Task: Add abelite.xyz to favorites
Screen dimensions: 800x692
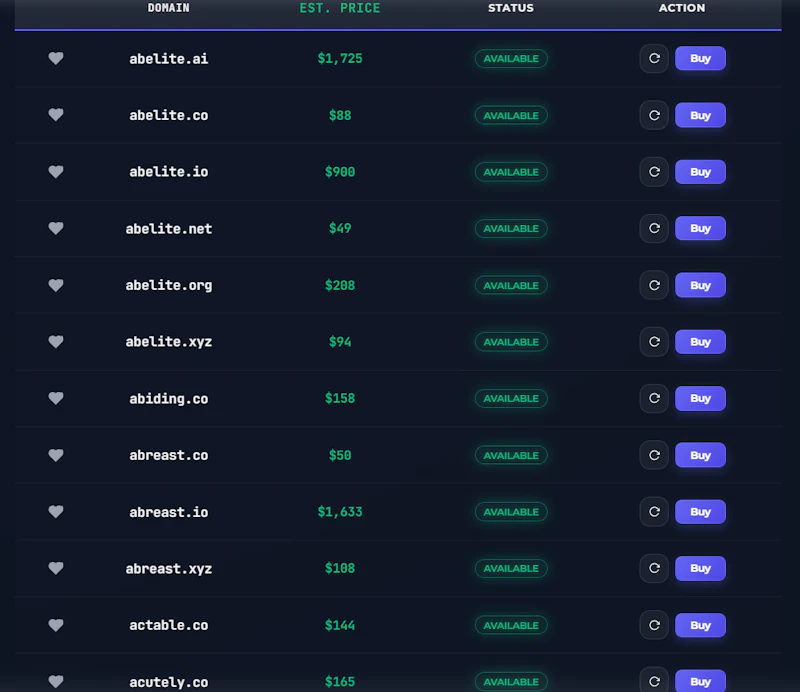Action: 56,341
